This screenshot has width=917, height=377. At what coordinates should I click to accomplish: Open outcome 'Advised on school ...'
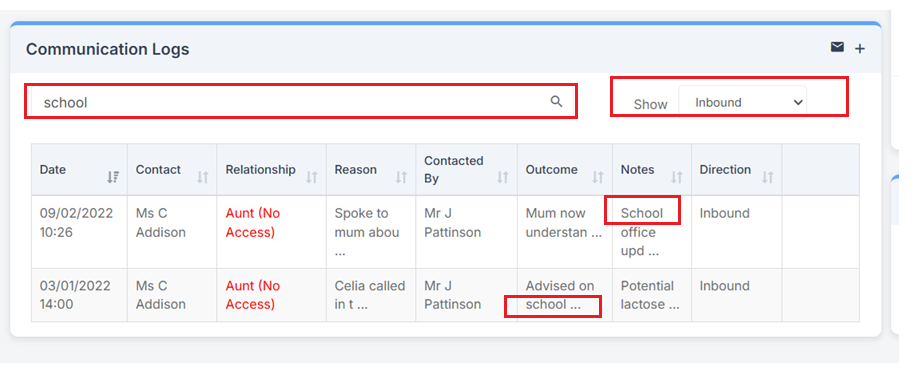560,295
